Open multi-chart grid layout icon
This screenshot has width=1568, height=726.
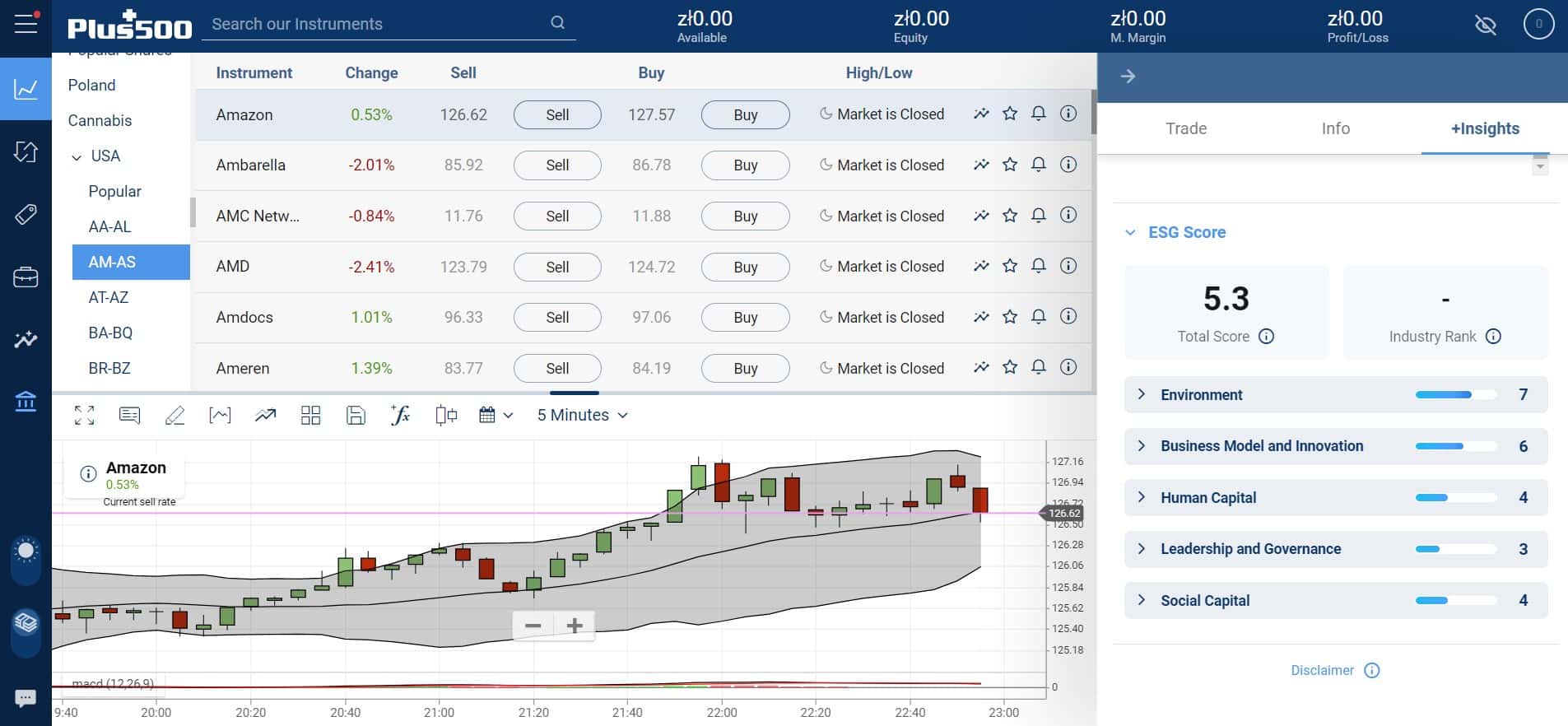pyautogui.click(x=310, y=415)
